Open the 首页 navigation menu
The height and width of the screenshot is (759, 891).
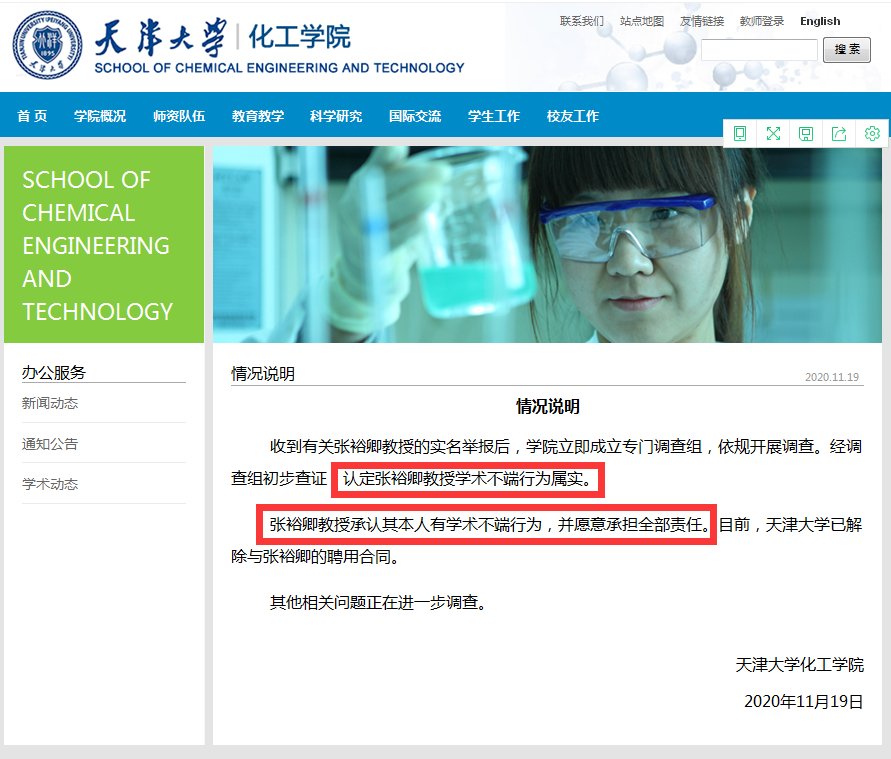[x=31, y=115]
